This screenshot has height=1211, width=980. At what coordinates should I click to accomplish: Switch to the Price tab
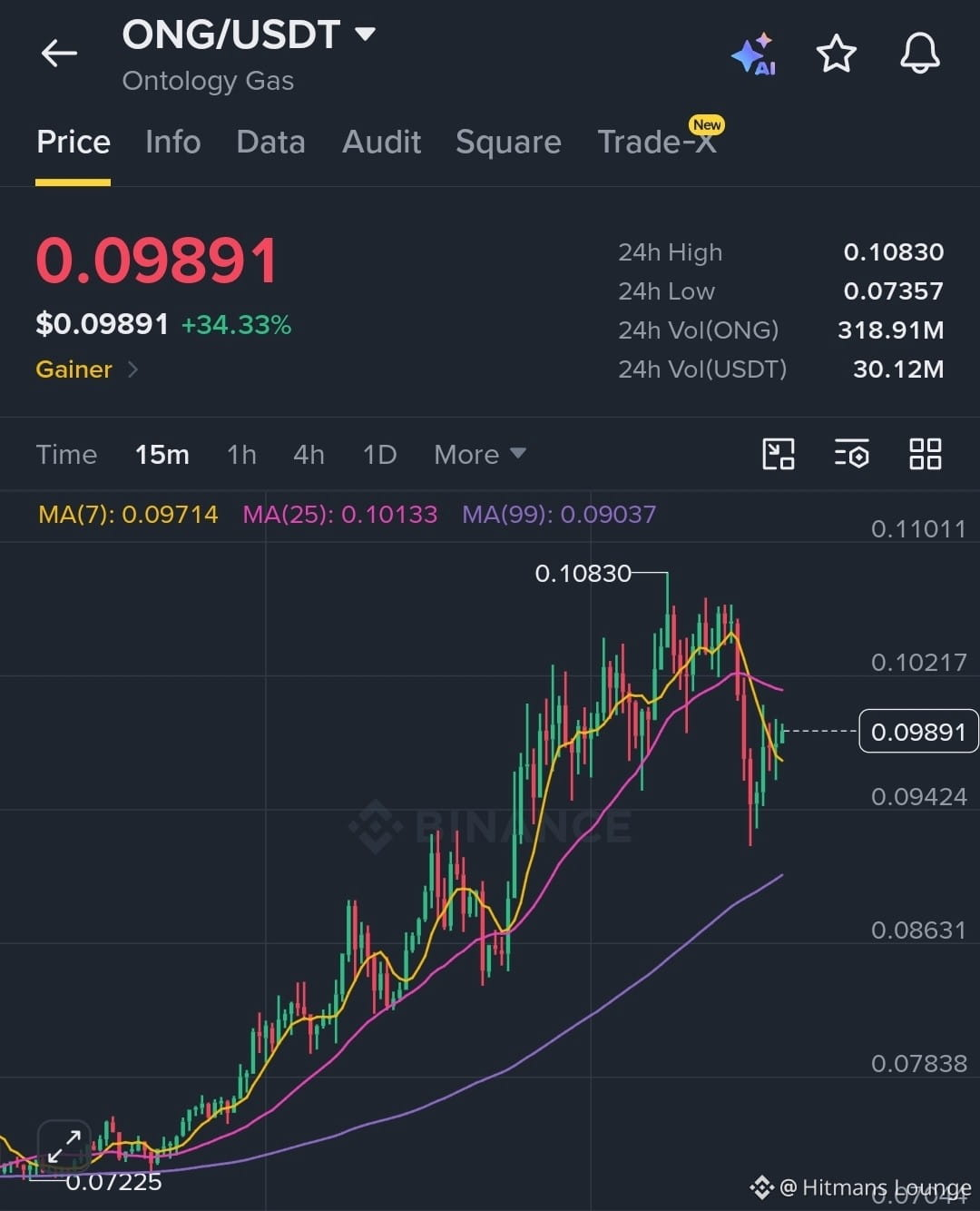point(73,142)
